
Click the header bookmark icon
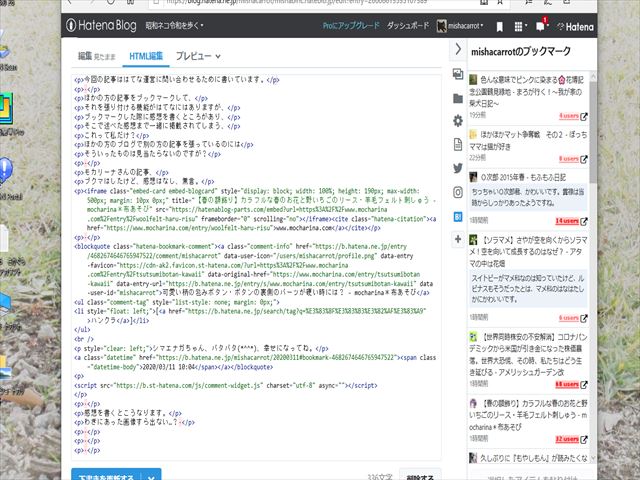(499, 27)
